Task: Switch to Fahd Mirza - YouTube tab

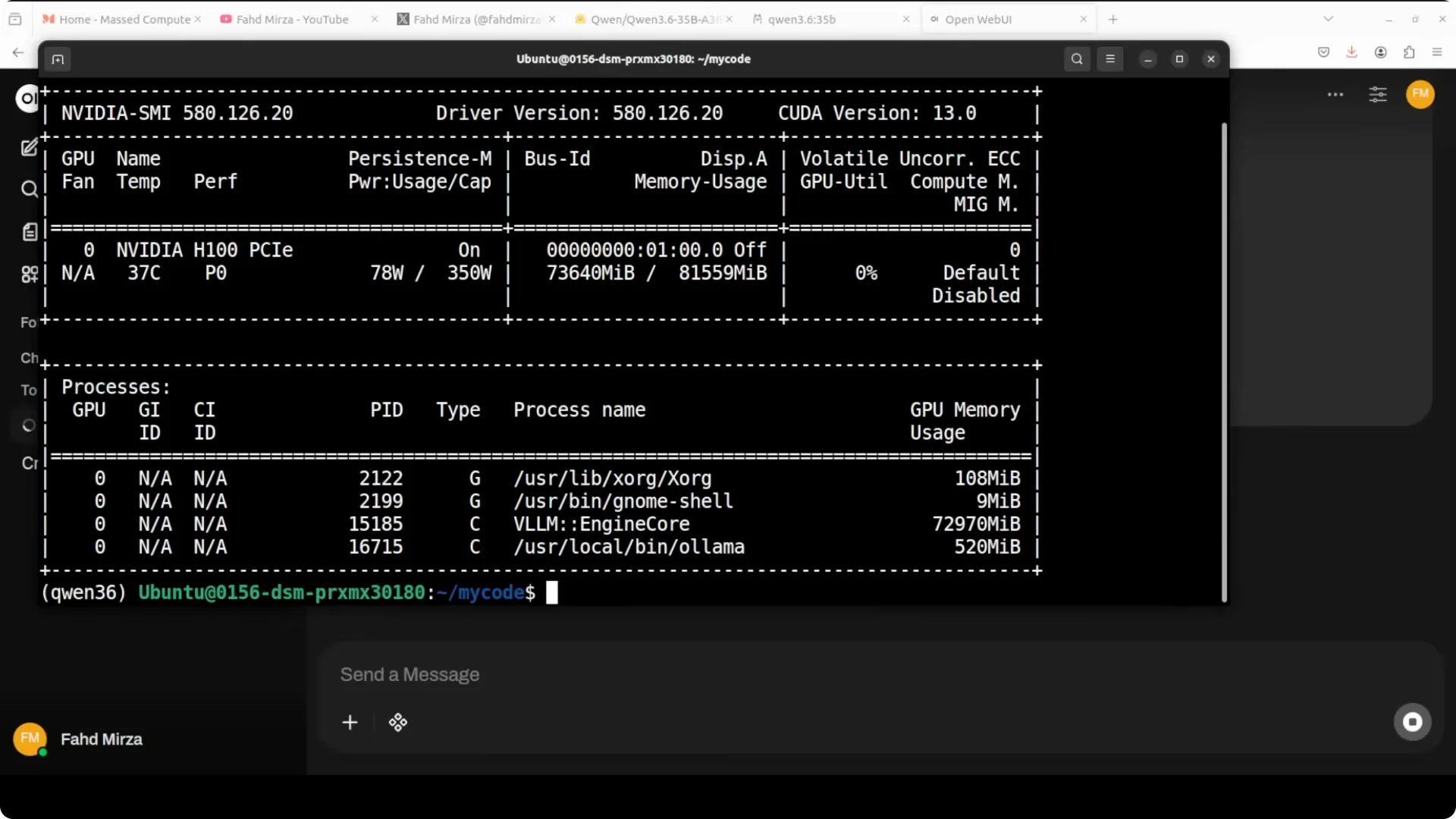Action: 292,20
